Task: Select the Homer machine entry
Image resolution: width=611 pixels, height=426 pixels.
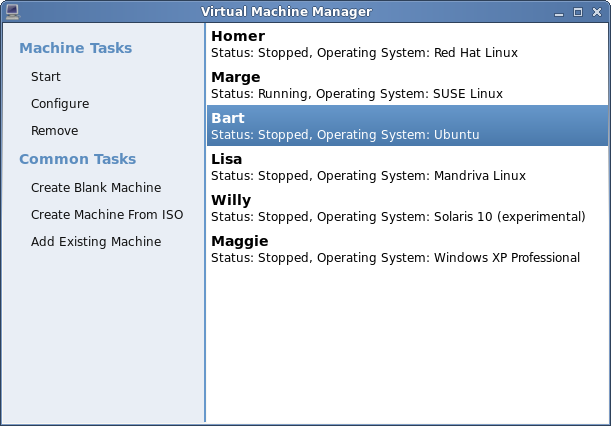Action: [x=407, y=44]
